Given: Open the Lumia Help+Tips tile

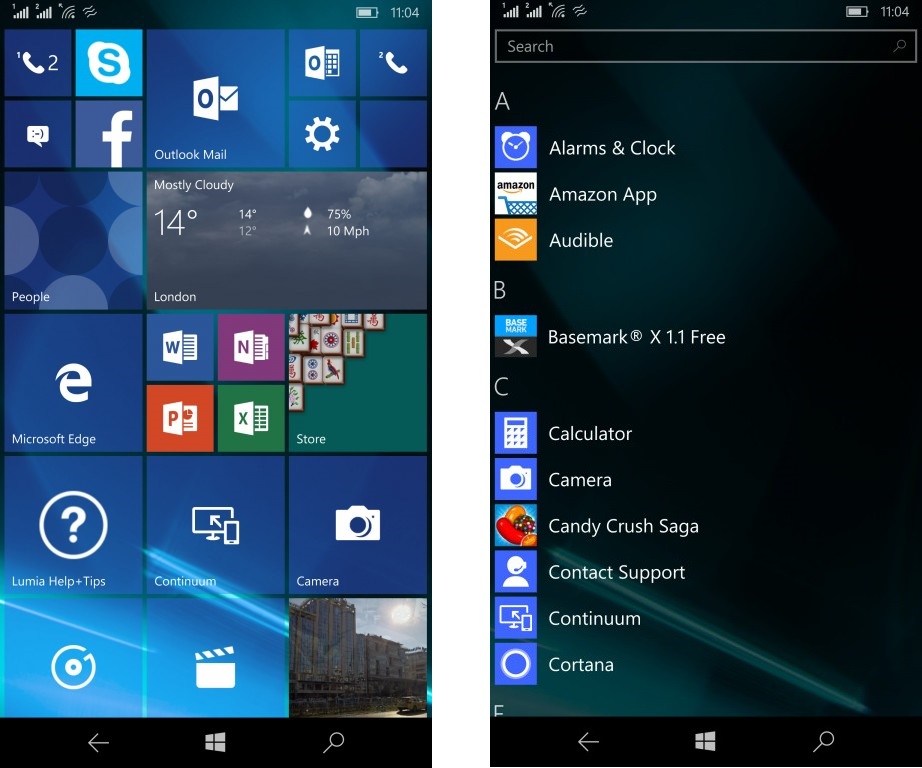Looking at the screenshot, I should [74, 525].
